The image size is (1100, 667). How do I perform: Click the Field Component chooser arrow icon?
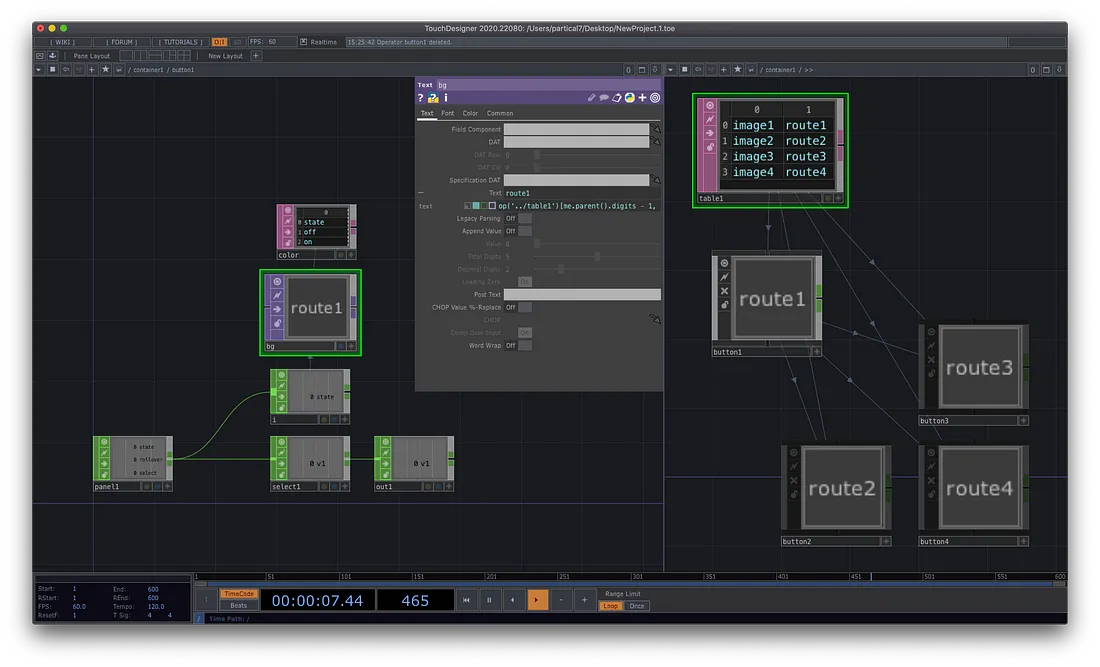656,129
